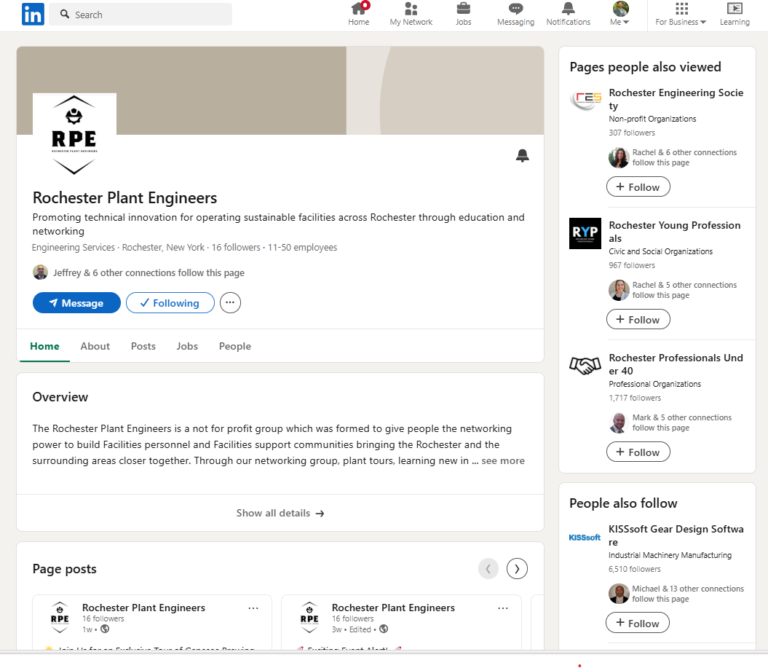Expand the Me profile dropdown
The width and height of the screenshot is (768, 668).
[620, 14]
